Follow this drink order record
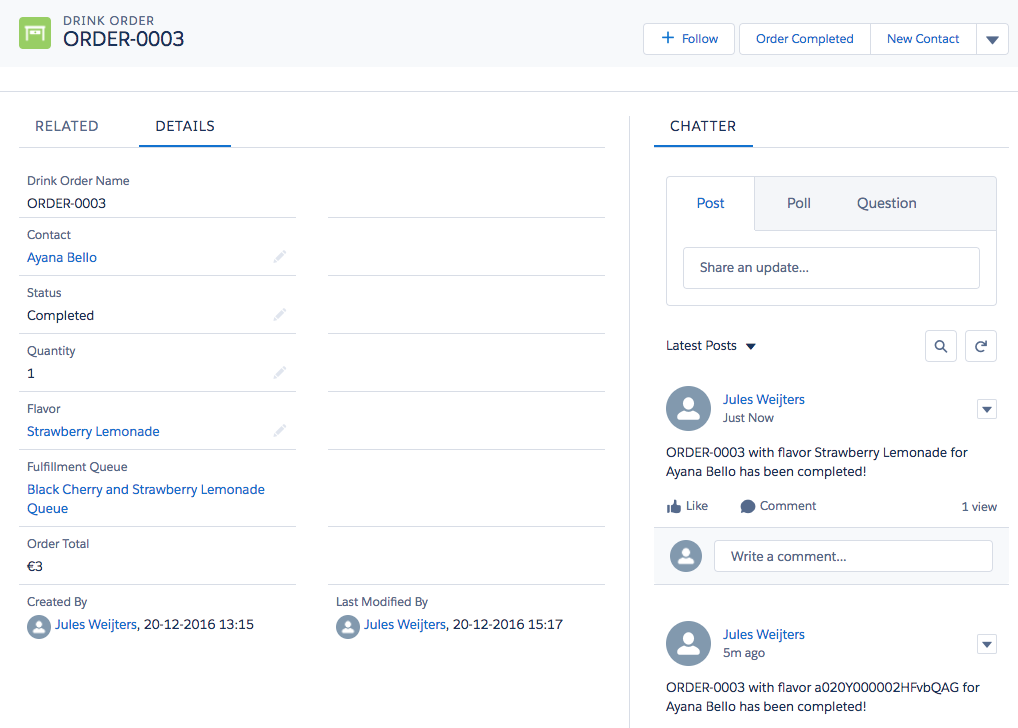The image size is (1018, 728). [x=689, y=39]
